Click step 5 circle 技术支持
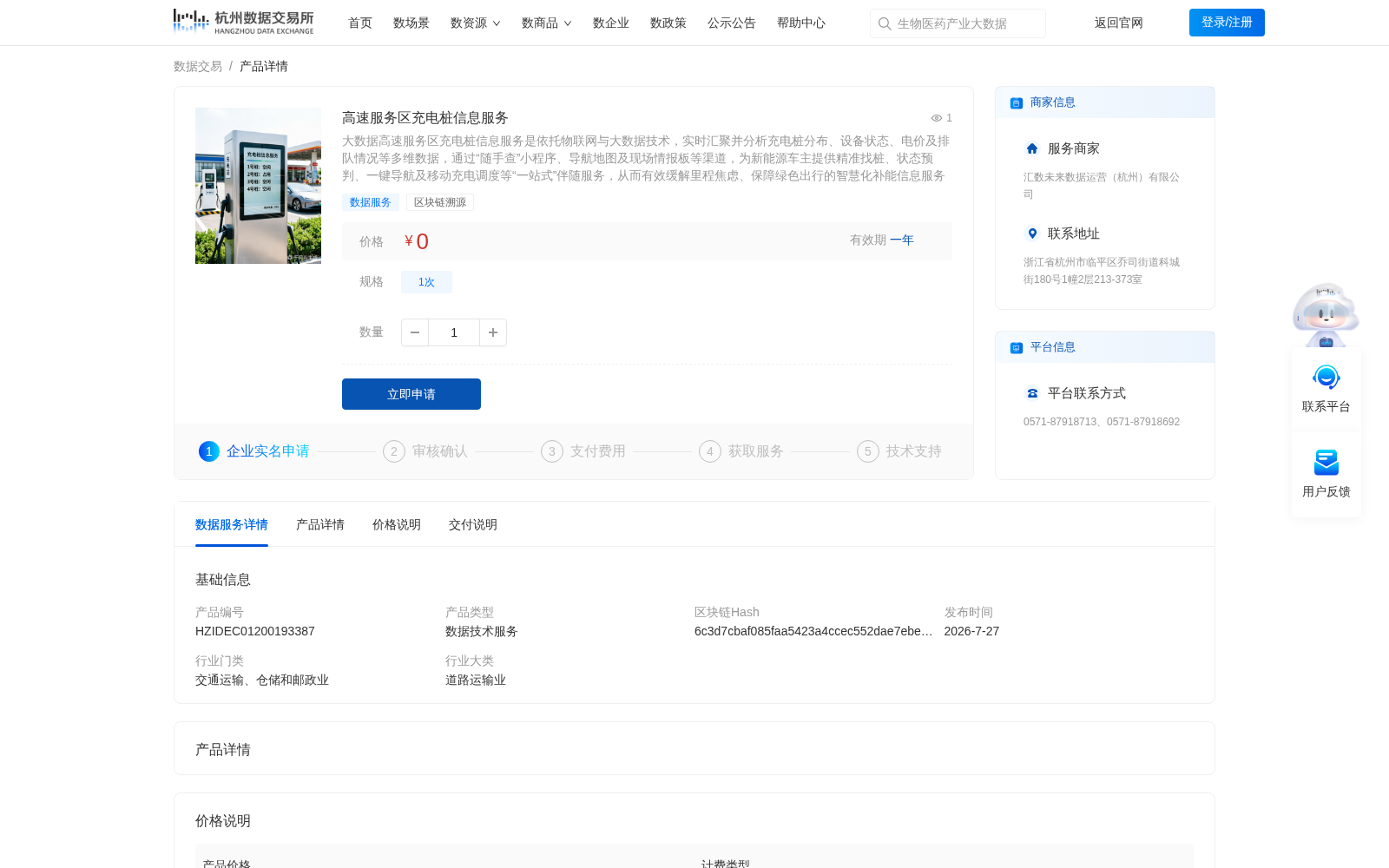The height and width of the screenshot is (868, 1389). (868, 451)
